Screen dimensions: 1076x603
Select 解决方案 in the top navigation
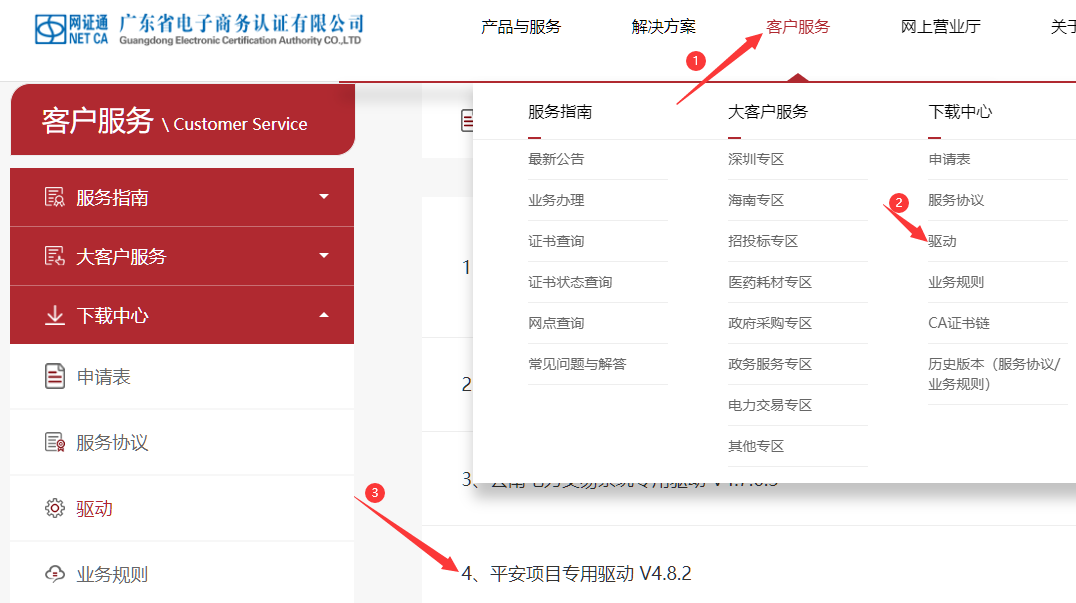coord(663,27)
